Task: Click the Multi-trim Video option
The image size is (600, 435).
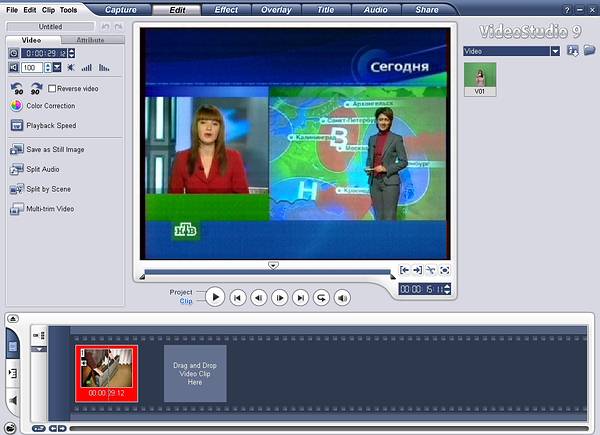Action: [x=49, y=209]
